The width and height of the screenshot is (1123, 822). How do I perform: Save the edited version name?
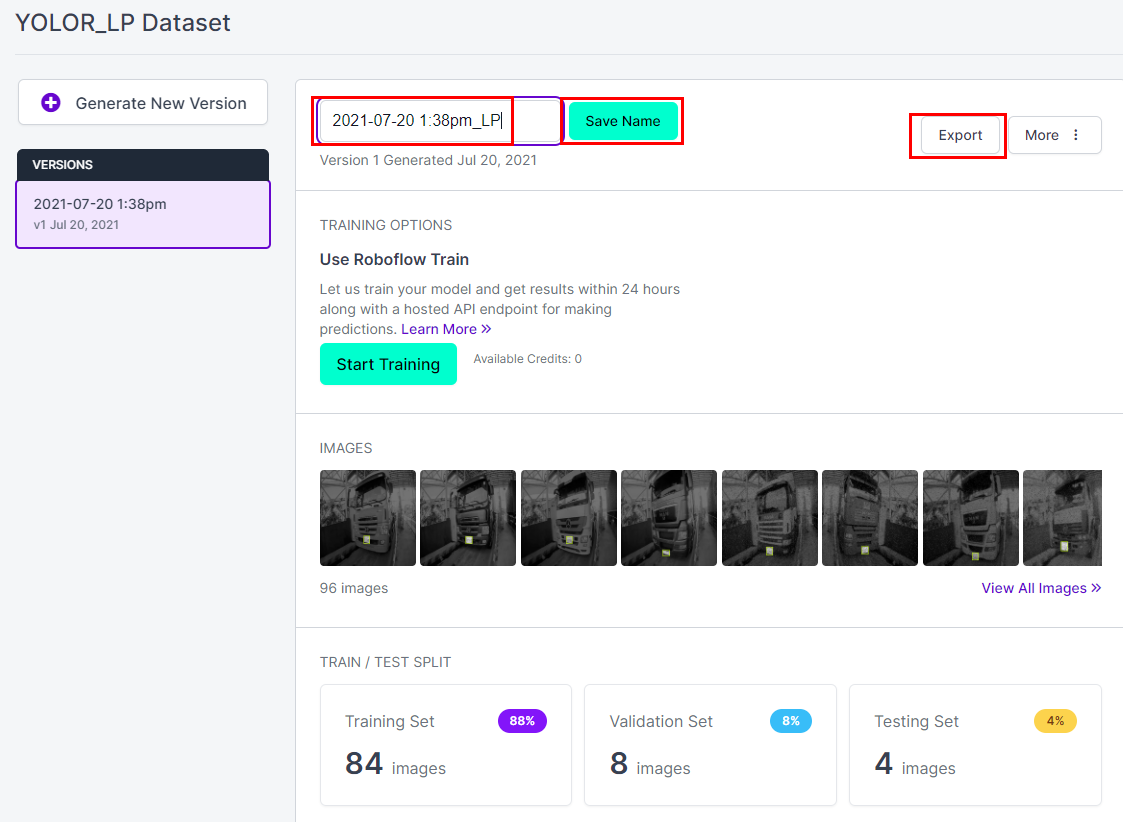623,121
